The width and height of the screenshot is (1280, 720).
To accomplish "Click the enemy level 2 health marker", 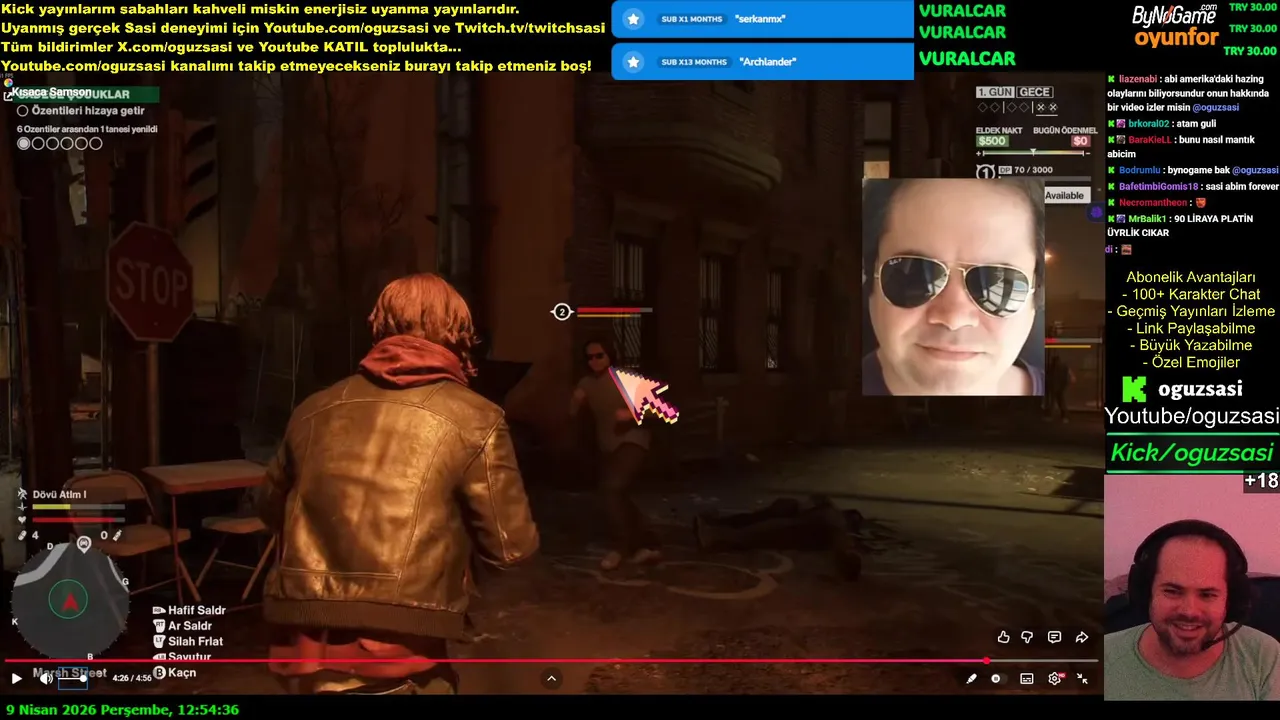I will pos(561,312).
